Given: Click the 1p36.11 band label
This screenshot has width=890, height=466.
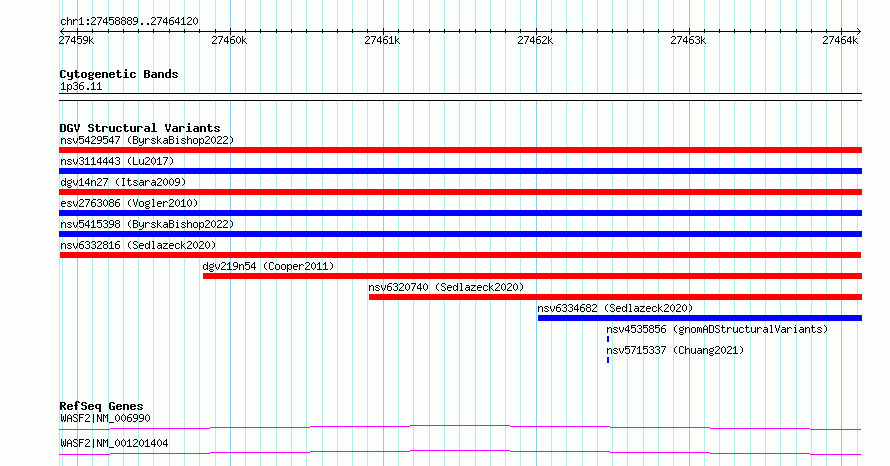Looking at the screenshot, I should point(81,87).
